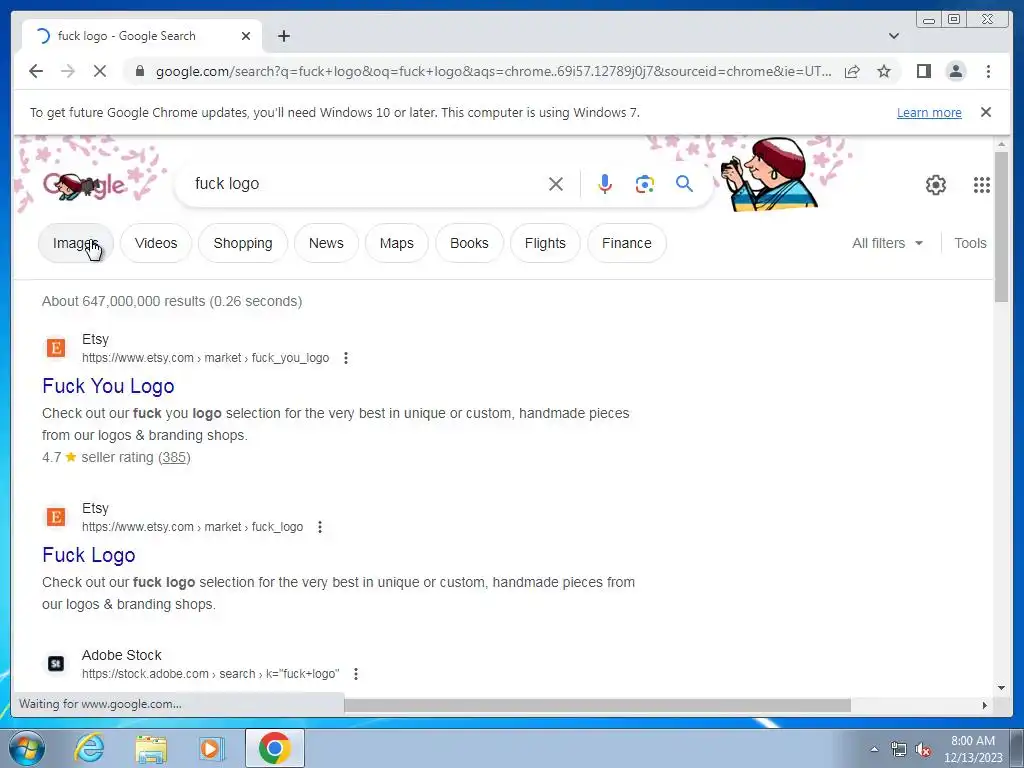This screenshot has height=768, width=1024.
Task: Switch to the Flights results tab
Action: point(545,243)
